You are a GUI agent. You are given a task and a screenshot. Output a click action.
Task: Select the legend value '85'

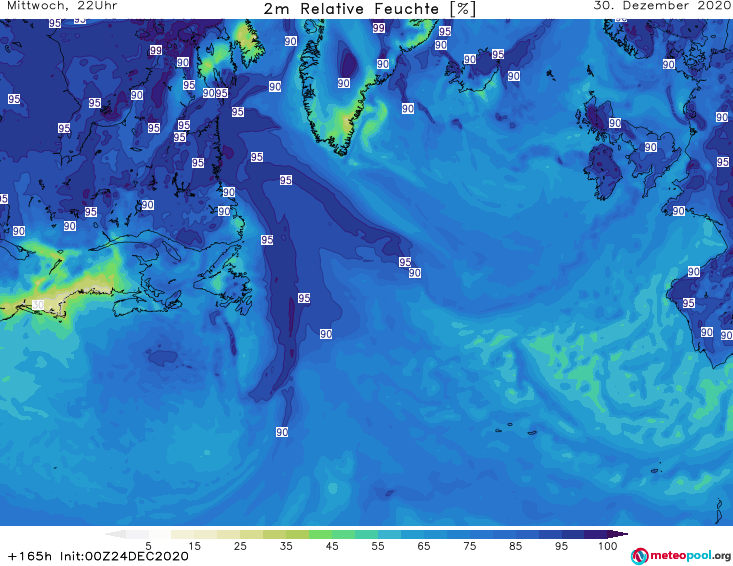point(516,546)
